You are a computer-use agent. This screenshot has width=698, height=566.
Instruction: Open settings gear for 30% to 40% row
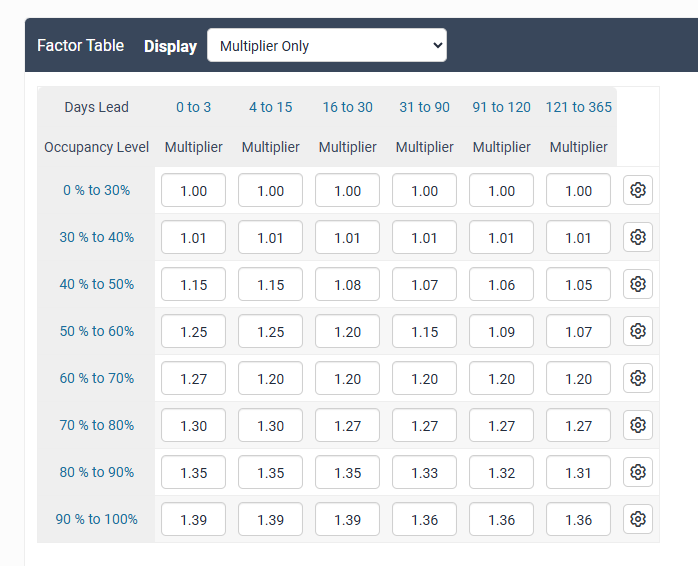click(x=638, y=237)
